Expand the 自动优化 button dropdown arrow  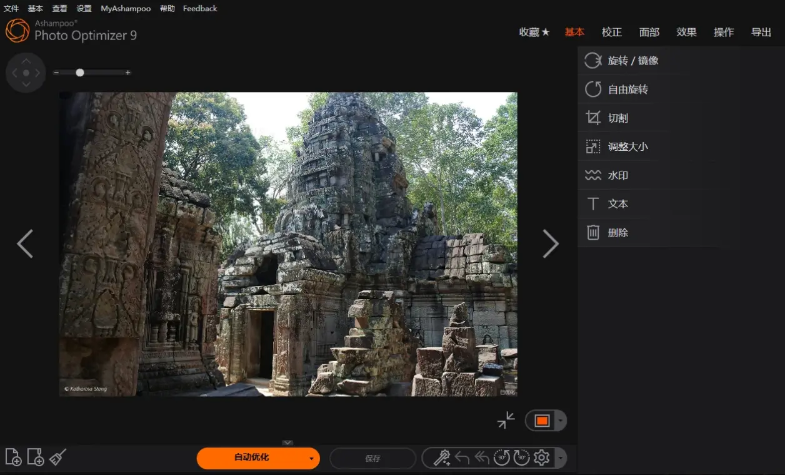pos(312,459)
